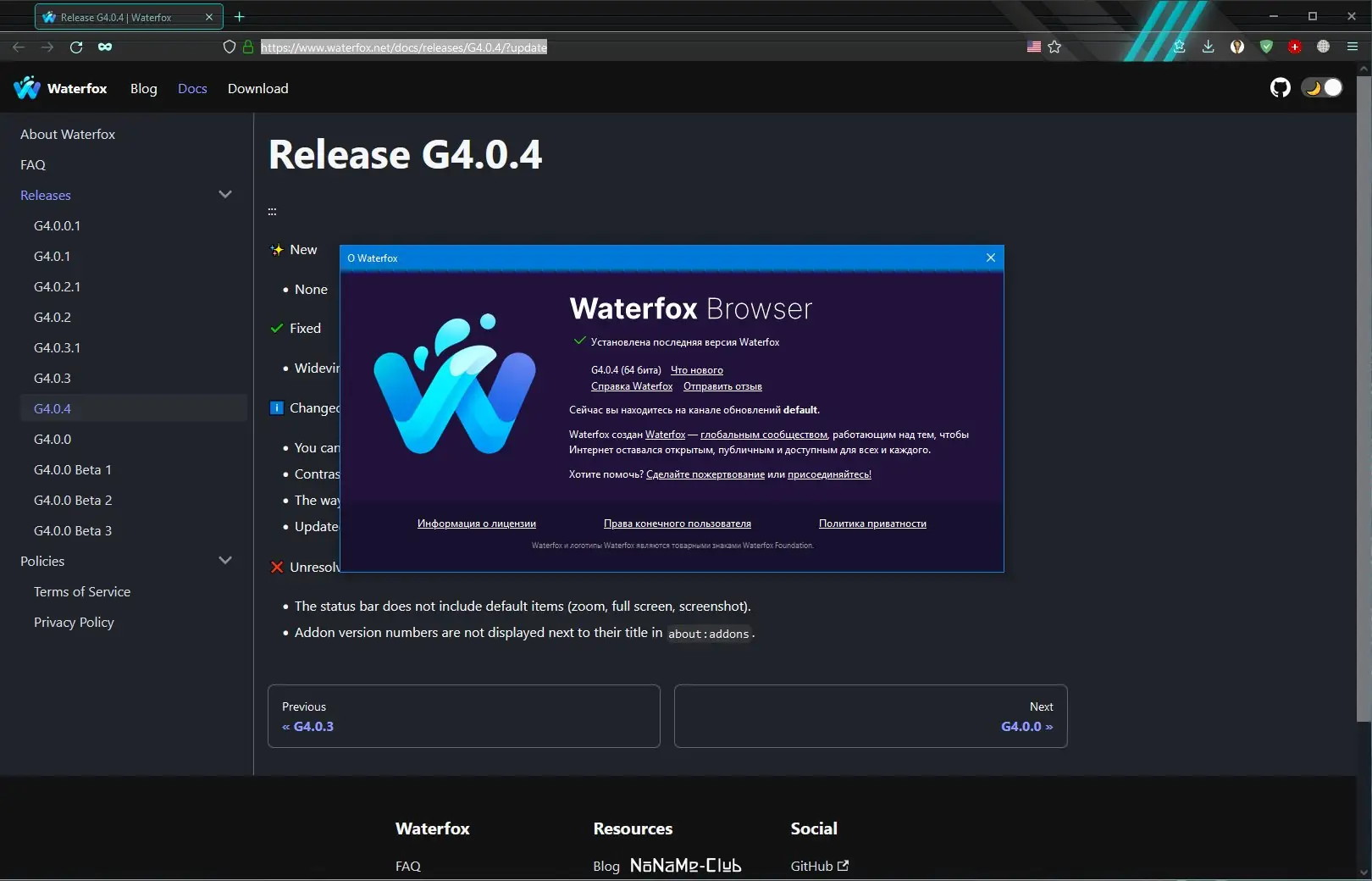Open release G4.0.3 in sidebar list

(53, 379)
